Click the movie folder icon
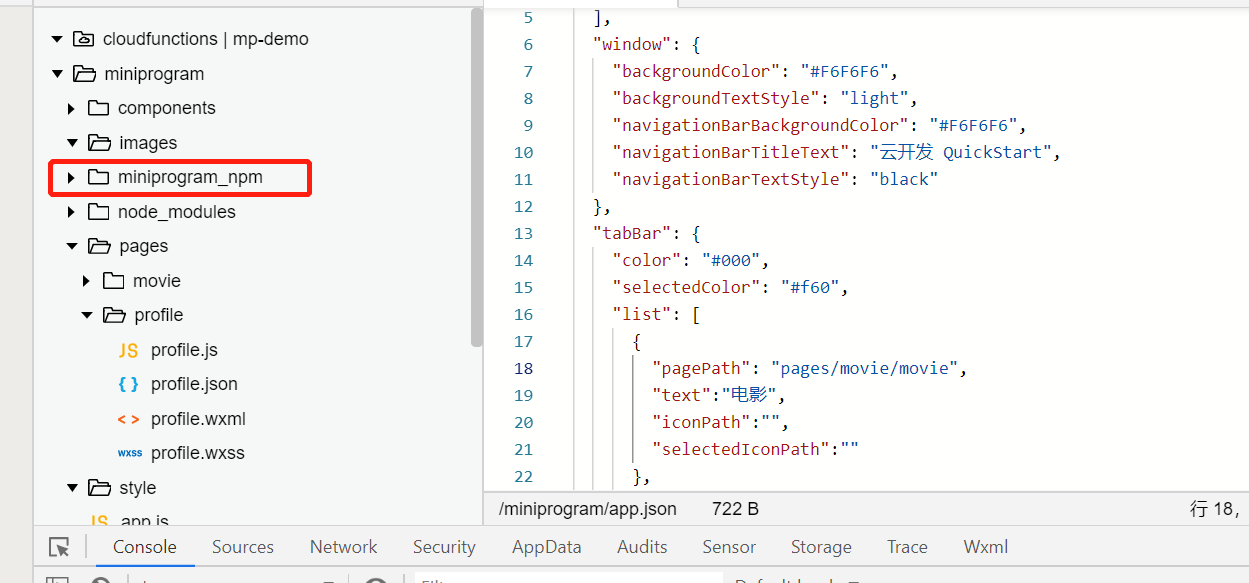The width and height of the screenshot is (1249, 583). point(113,281)
